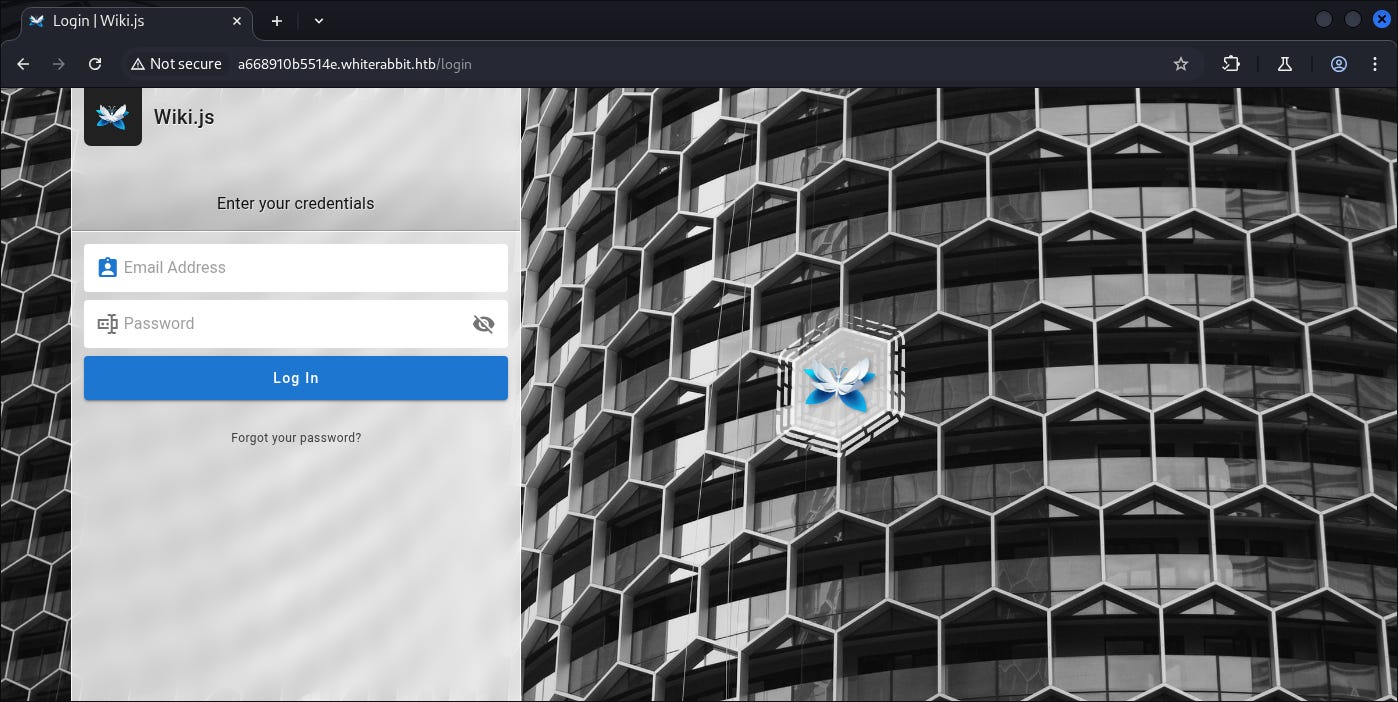Open the browser extensions puzzle icon

pos(1231,64)
